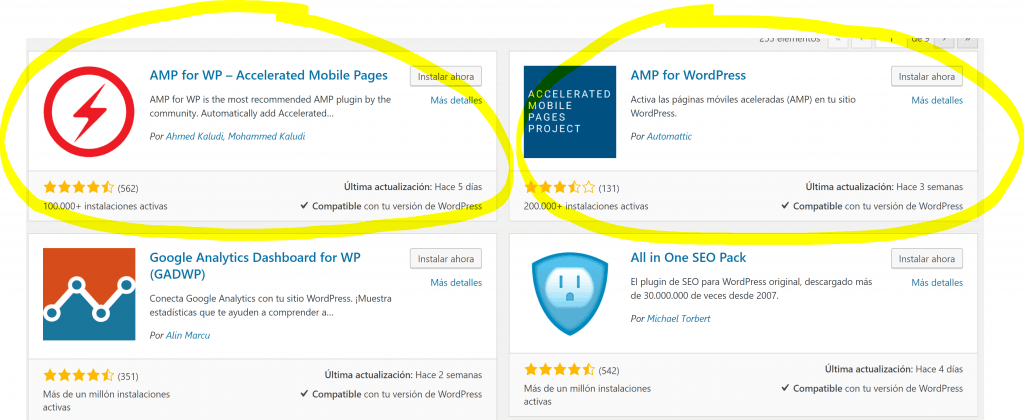Click the Accelerated Mobile Pages Project blue icon
Viewport: 1024px width, 420px height.
click(569, 112)
